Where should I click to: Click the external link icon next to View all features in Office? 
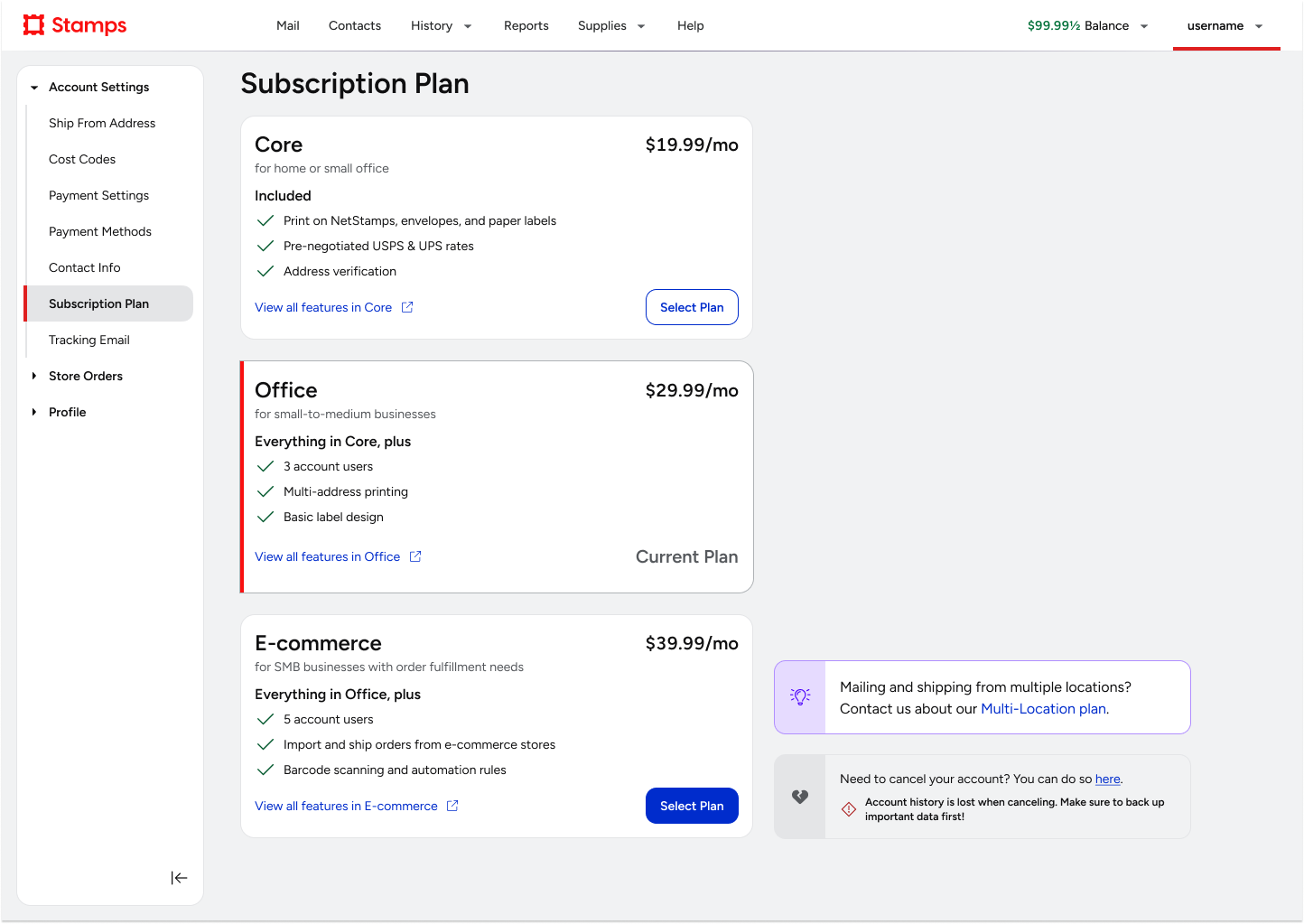[x=415, y=556]
